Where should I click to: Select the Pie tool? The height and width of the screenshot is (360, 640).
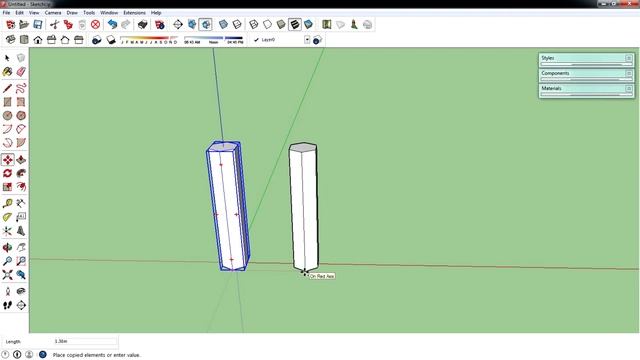[21, 143]
